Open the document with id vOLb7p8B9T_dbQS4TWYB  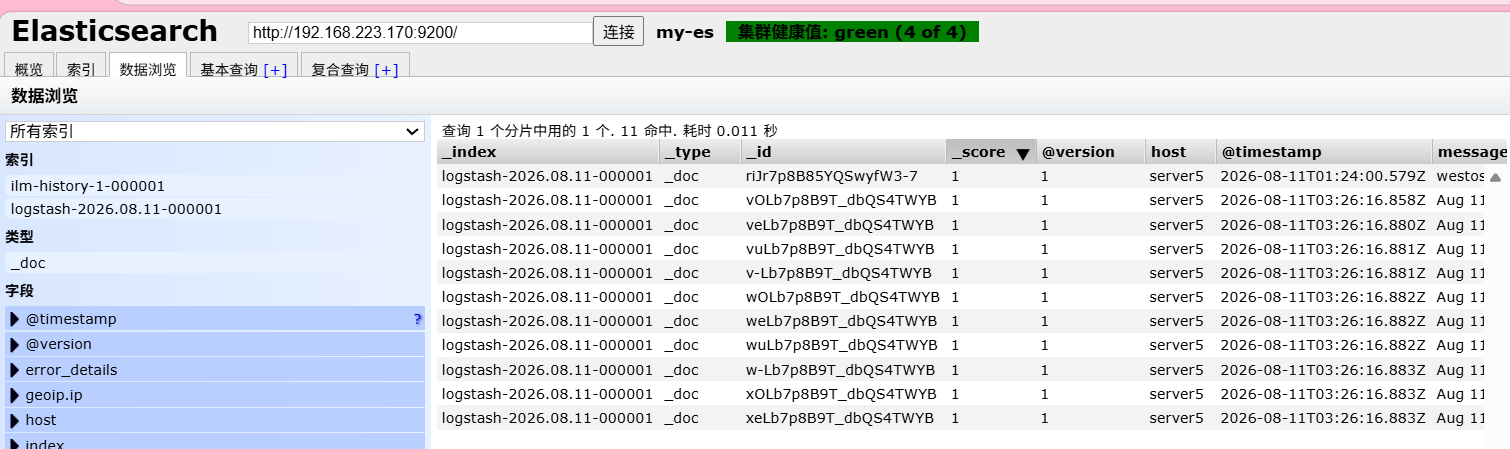coord(841,200)
